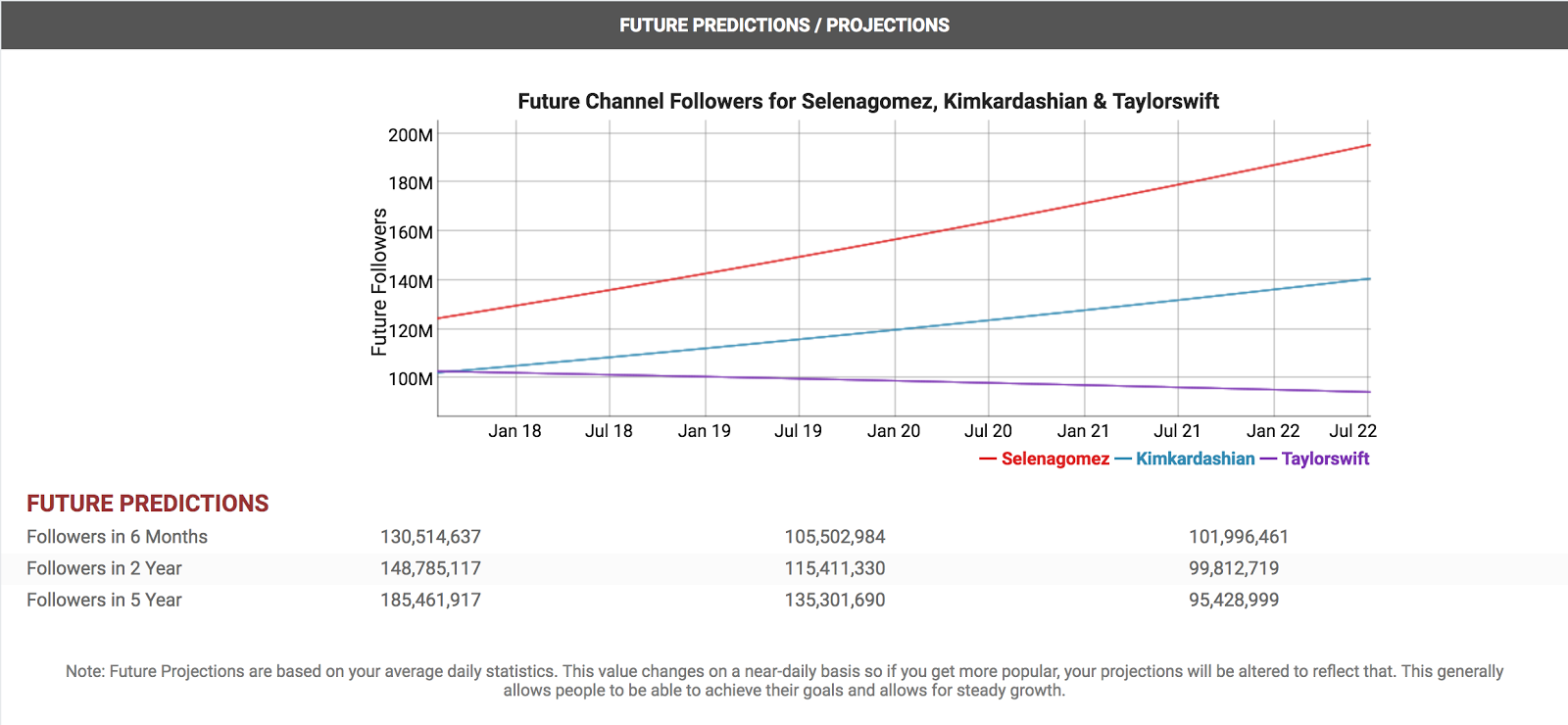Select the Followers in 2 Year label
The height and width of the screenshot is (725, 1568).
tap(104, 568)
